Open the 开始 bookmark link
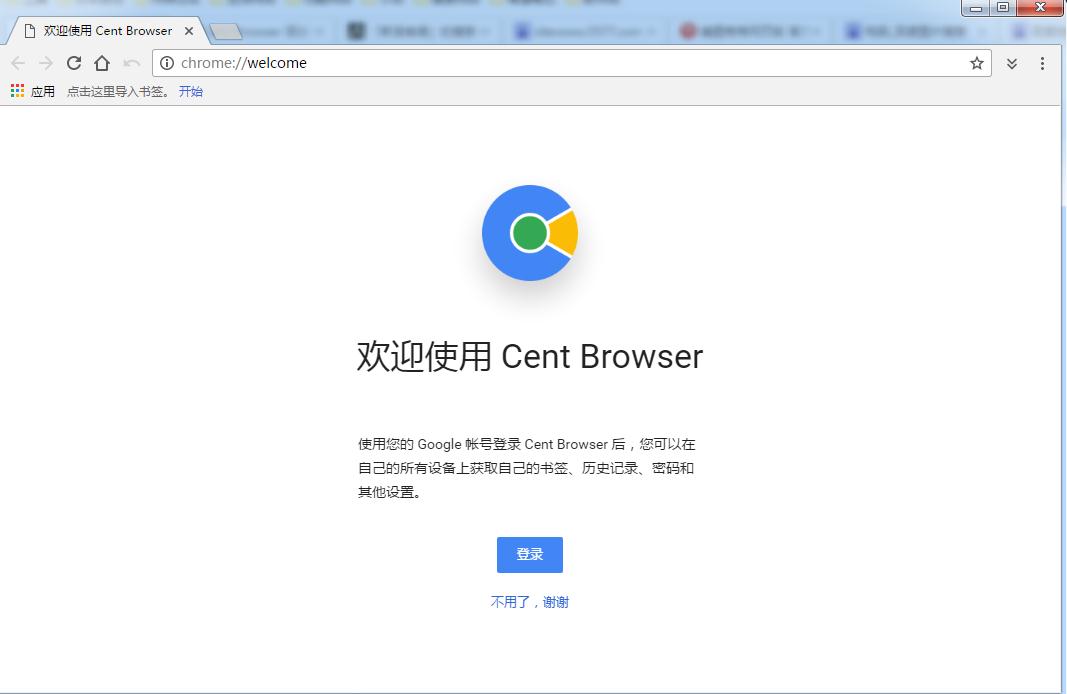This screenshot has height=694, width=1067. [190, 91]
